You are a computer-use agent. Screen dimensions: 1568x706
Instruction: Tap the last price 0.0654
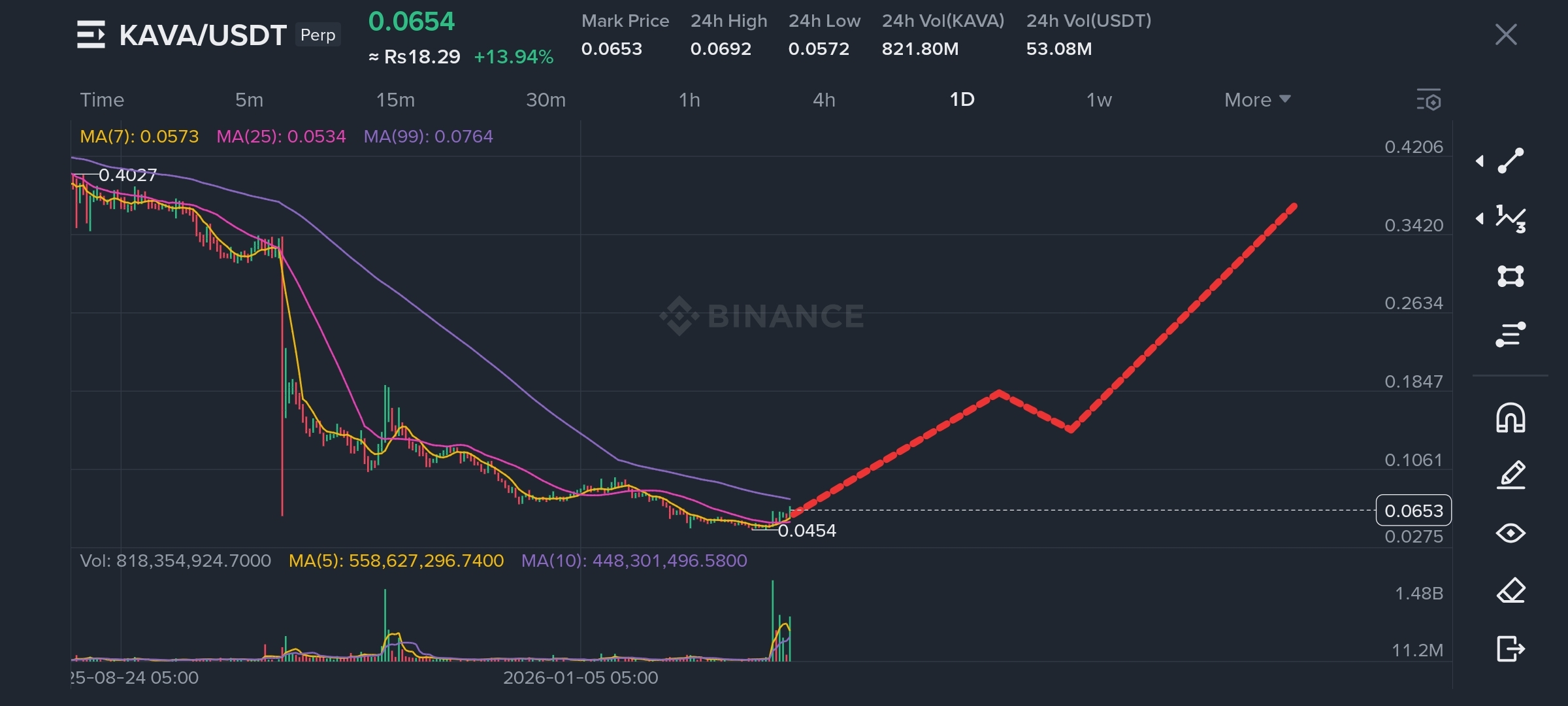point(411,22)
